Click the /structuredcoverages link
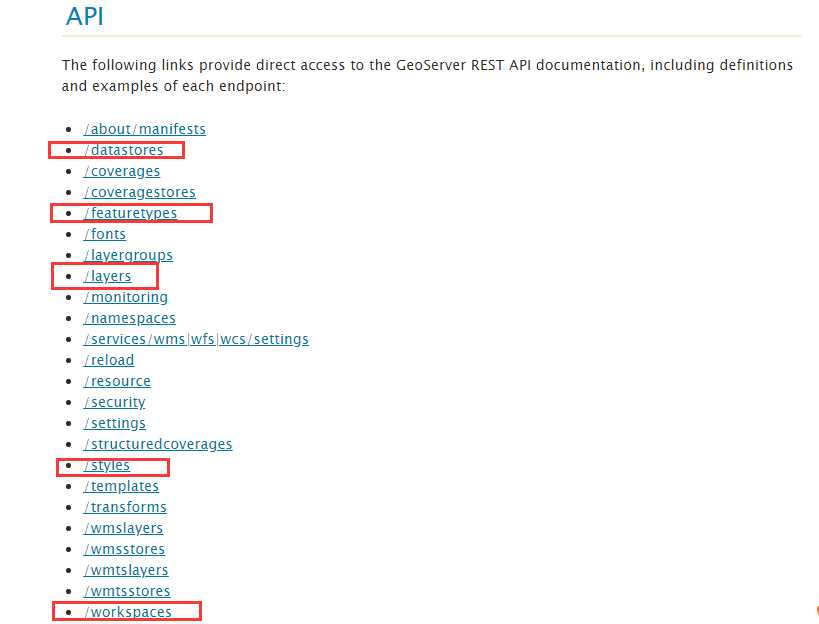The height and width of the screenshot is (624, 819). 158,444
